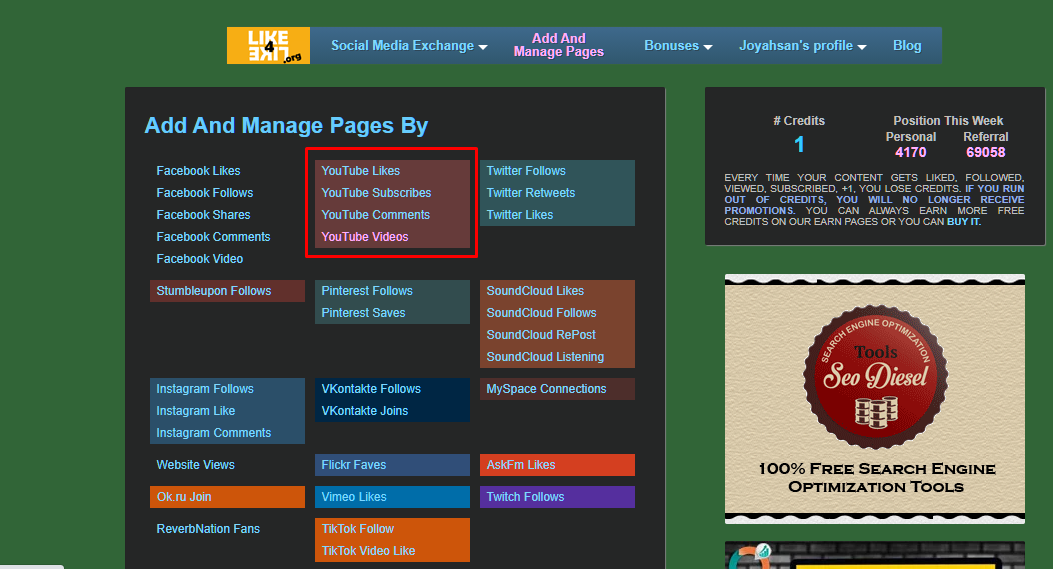Click the partially visible banner below Seo Diesel
This screenshot has width=1053, height=569.
[874, 556]
